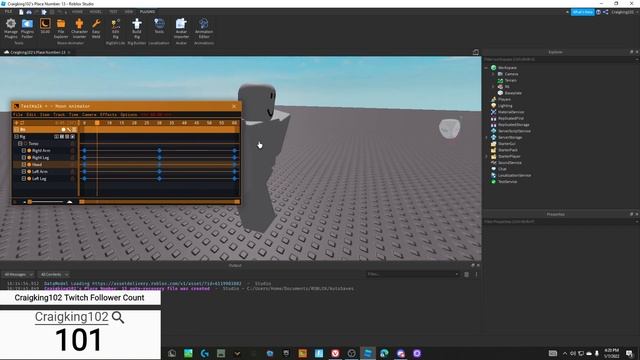Launch the Animation Editor

tap(204, 28)
